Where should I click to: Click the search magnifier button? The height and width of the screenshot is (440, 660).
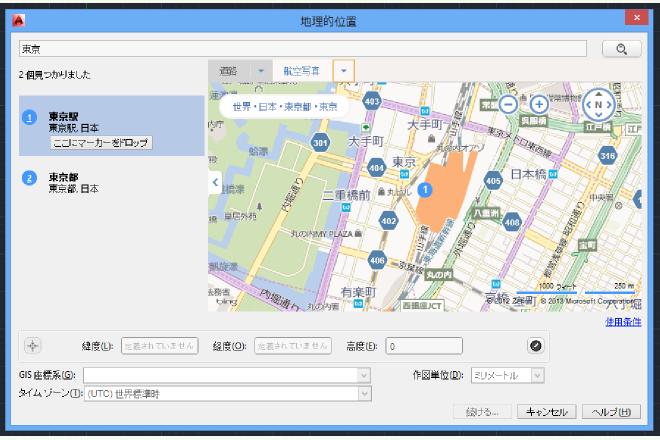coord(621,49)
